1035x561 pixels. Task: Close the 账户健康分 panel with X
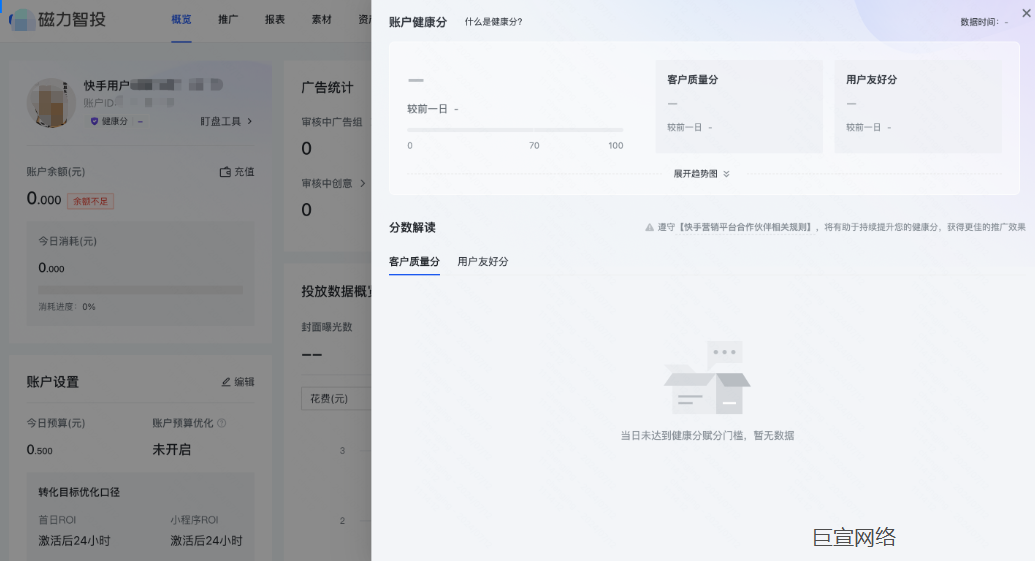(x=1026, y=13)
